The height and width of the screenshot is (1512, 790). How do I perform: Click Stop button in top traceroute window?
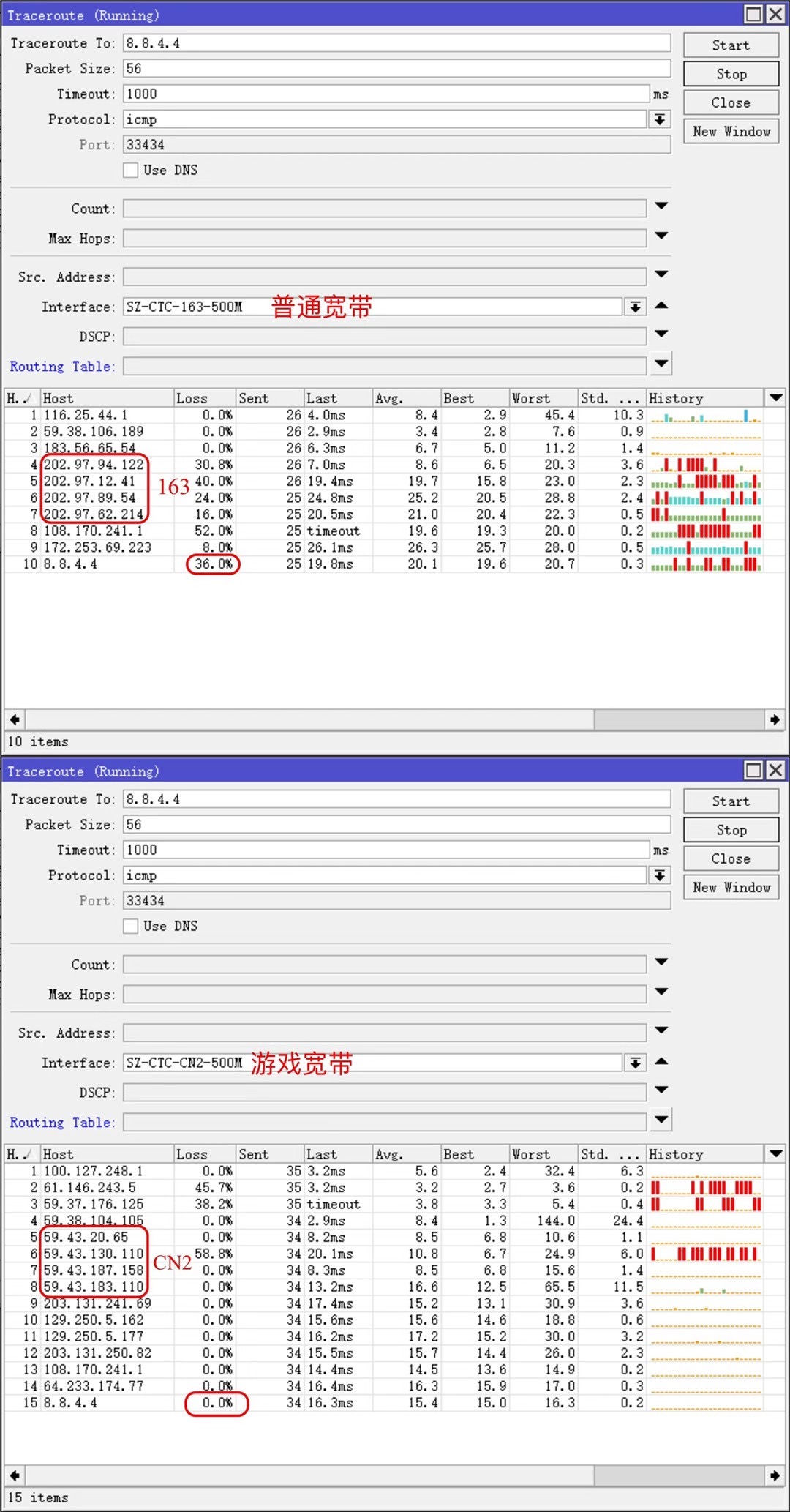pos(731,74)
